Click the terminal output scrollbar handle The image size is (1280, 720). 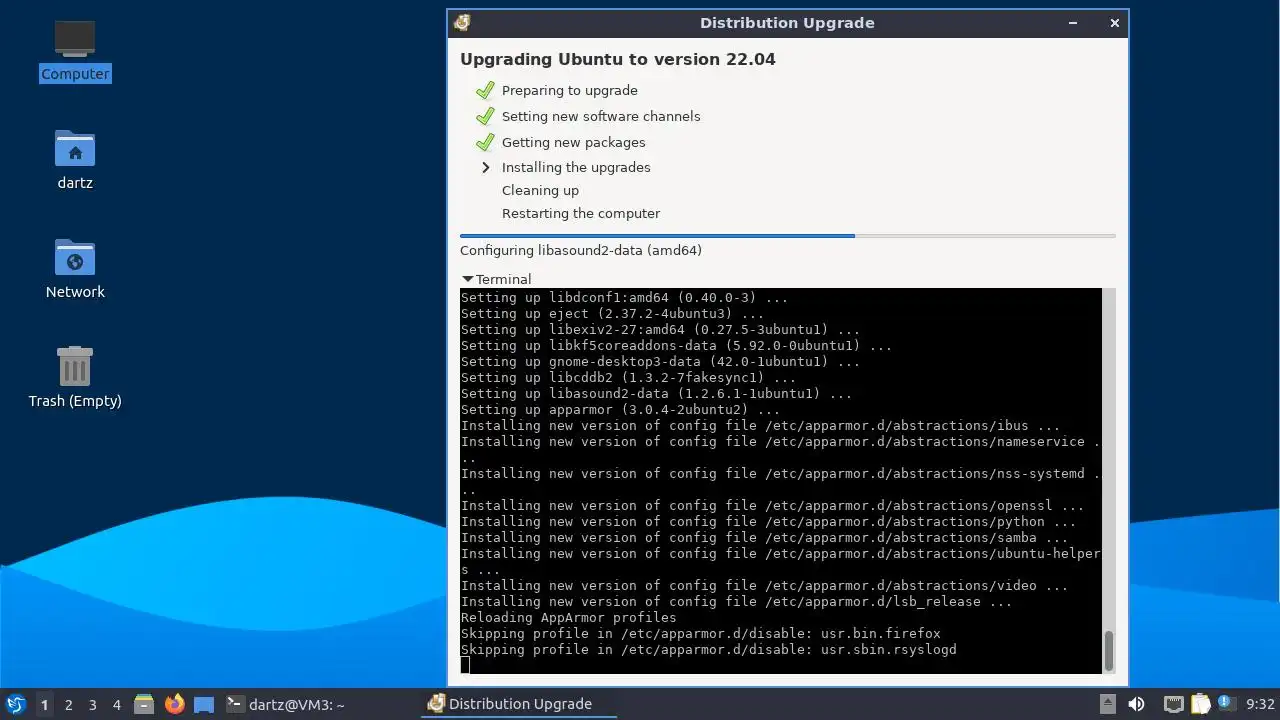(1108, 651)
